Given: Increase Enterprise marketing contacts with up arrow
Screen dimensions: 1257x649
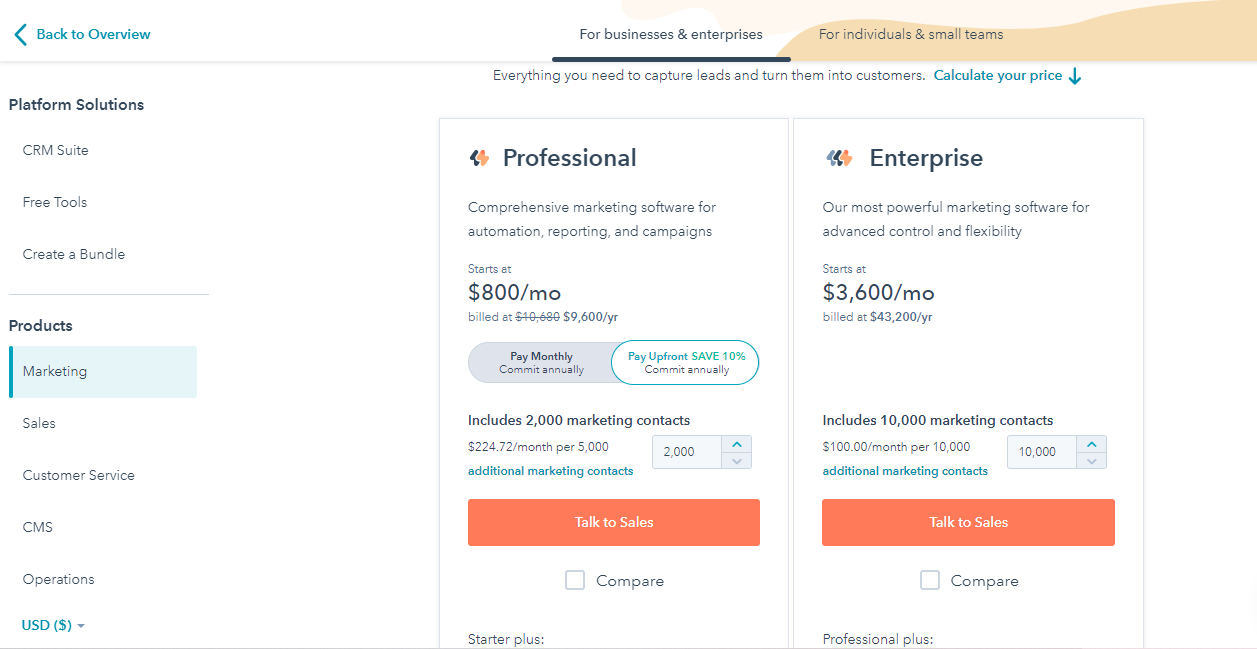Looking at the screenshot, I should tap(1092, 445).
